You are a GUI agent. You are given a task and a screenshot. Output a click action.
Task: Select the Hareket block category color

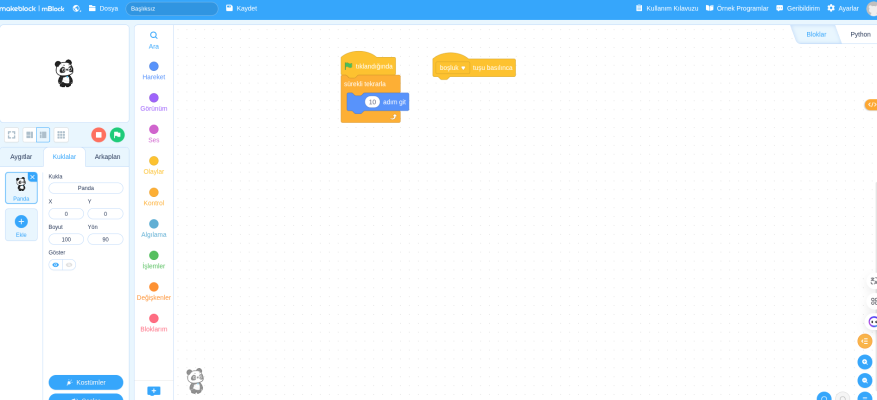tap(154, 66)
